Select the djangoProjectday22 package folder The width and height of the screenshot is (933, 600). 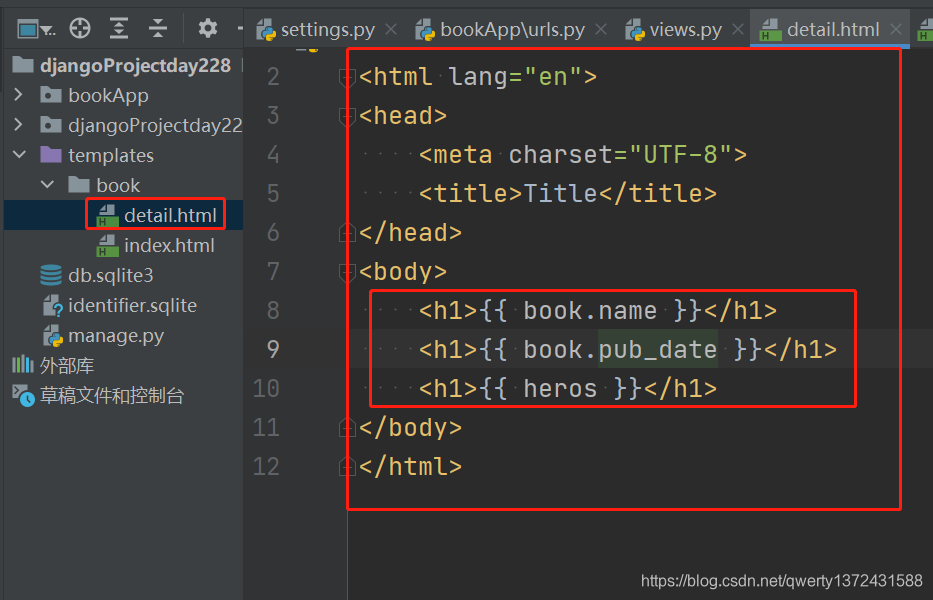pyautogui.click(x=141, y=126)
